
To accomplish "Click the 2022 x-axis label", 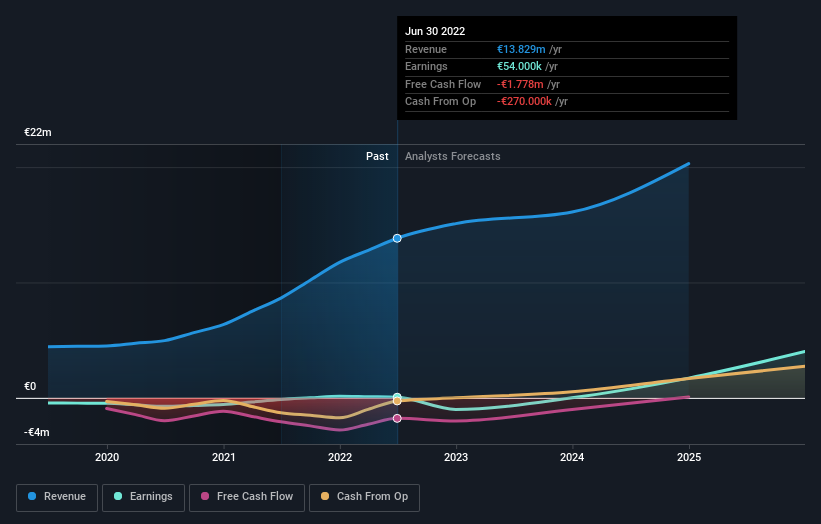I will click(340, 457).
